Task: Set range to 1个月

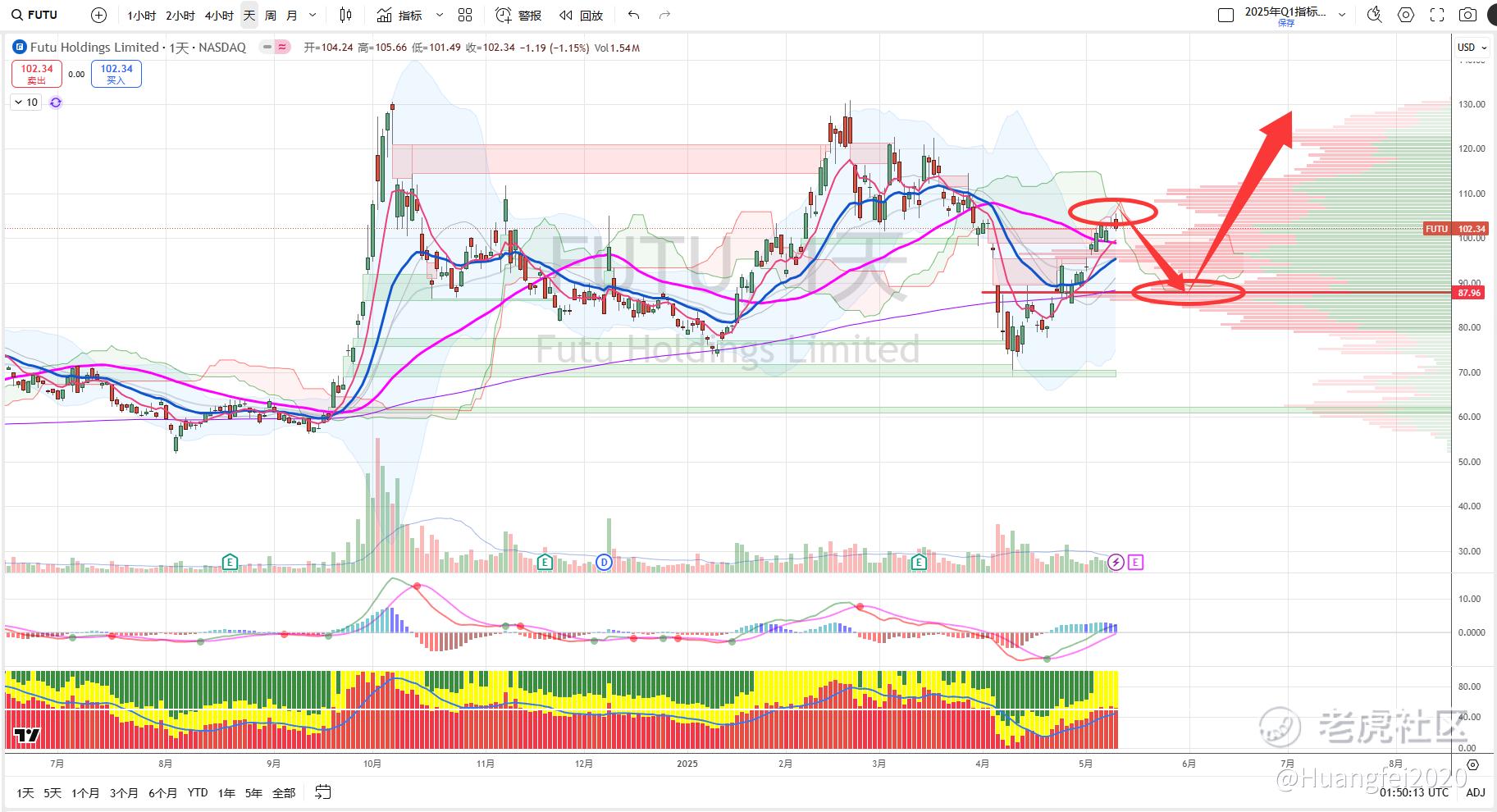Action: click(85, 793)
